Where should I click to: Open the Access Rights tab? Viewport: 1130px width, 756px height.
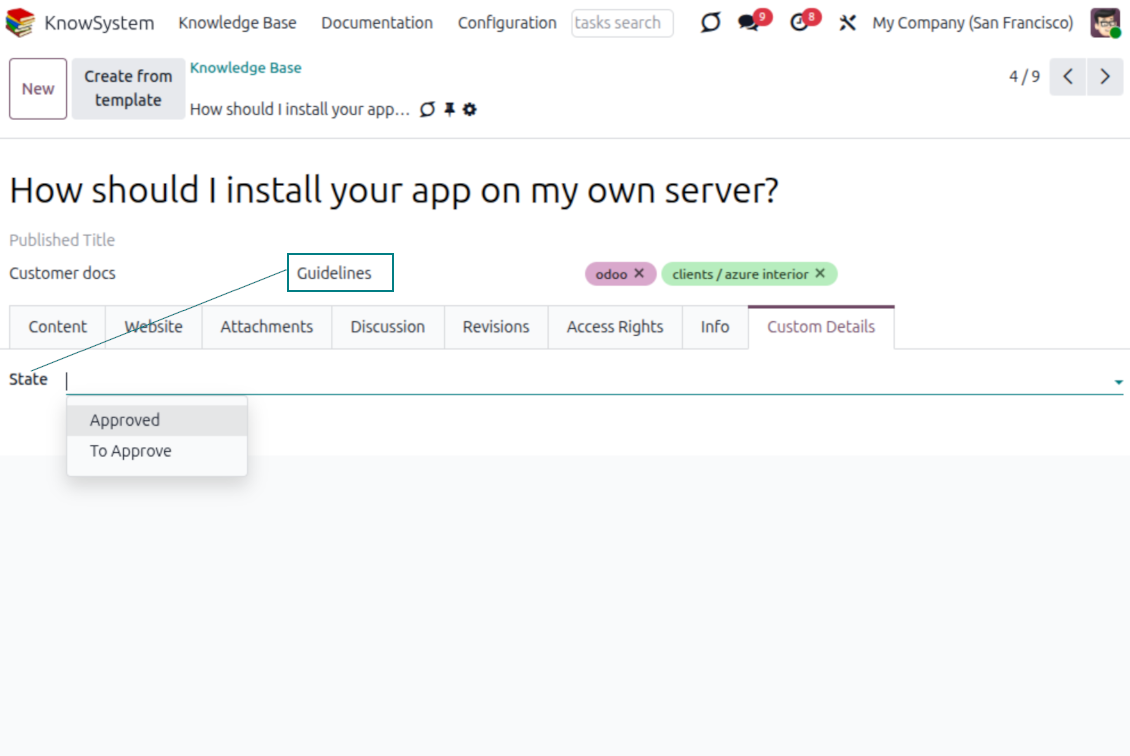615,327
